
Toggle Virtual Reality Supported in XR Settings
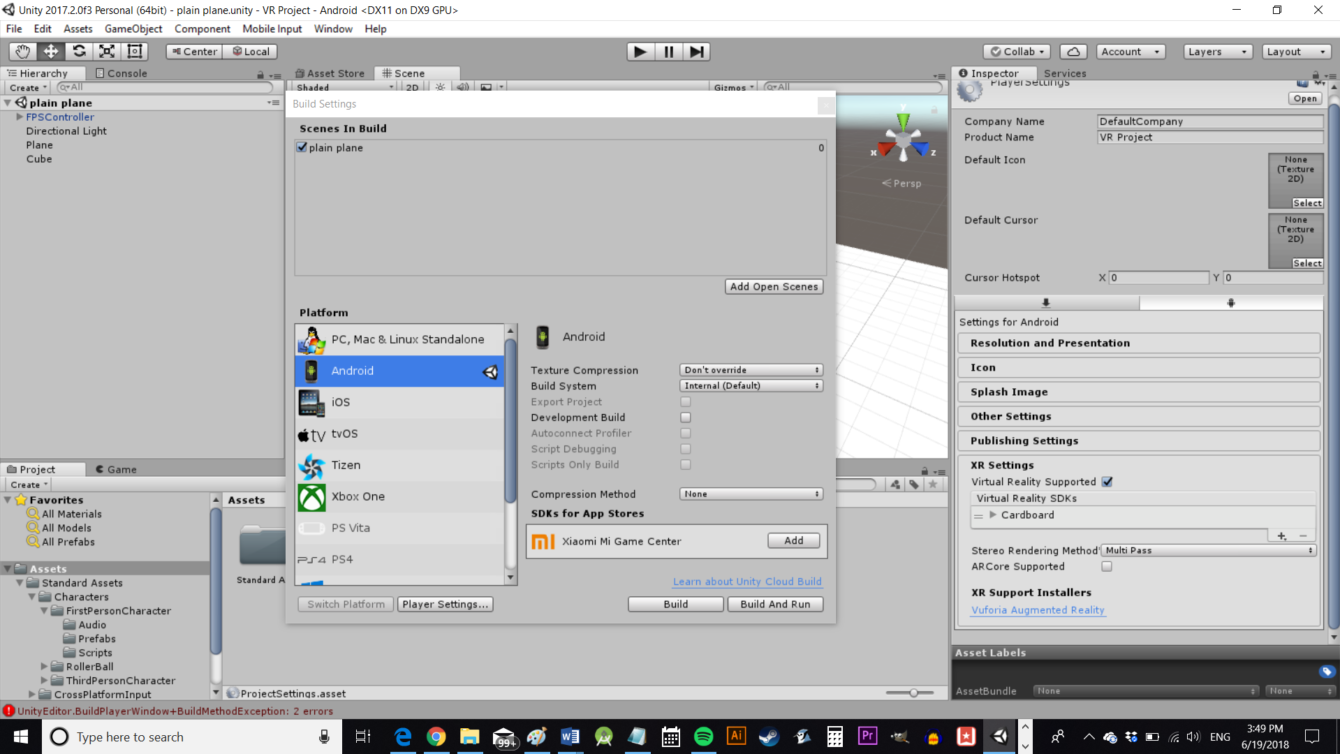point(1107,481)
